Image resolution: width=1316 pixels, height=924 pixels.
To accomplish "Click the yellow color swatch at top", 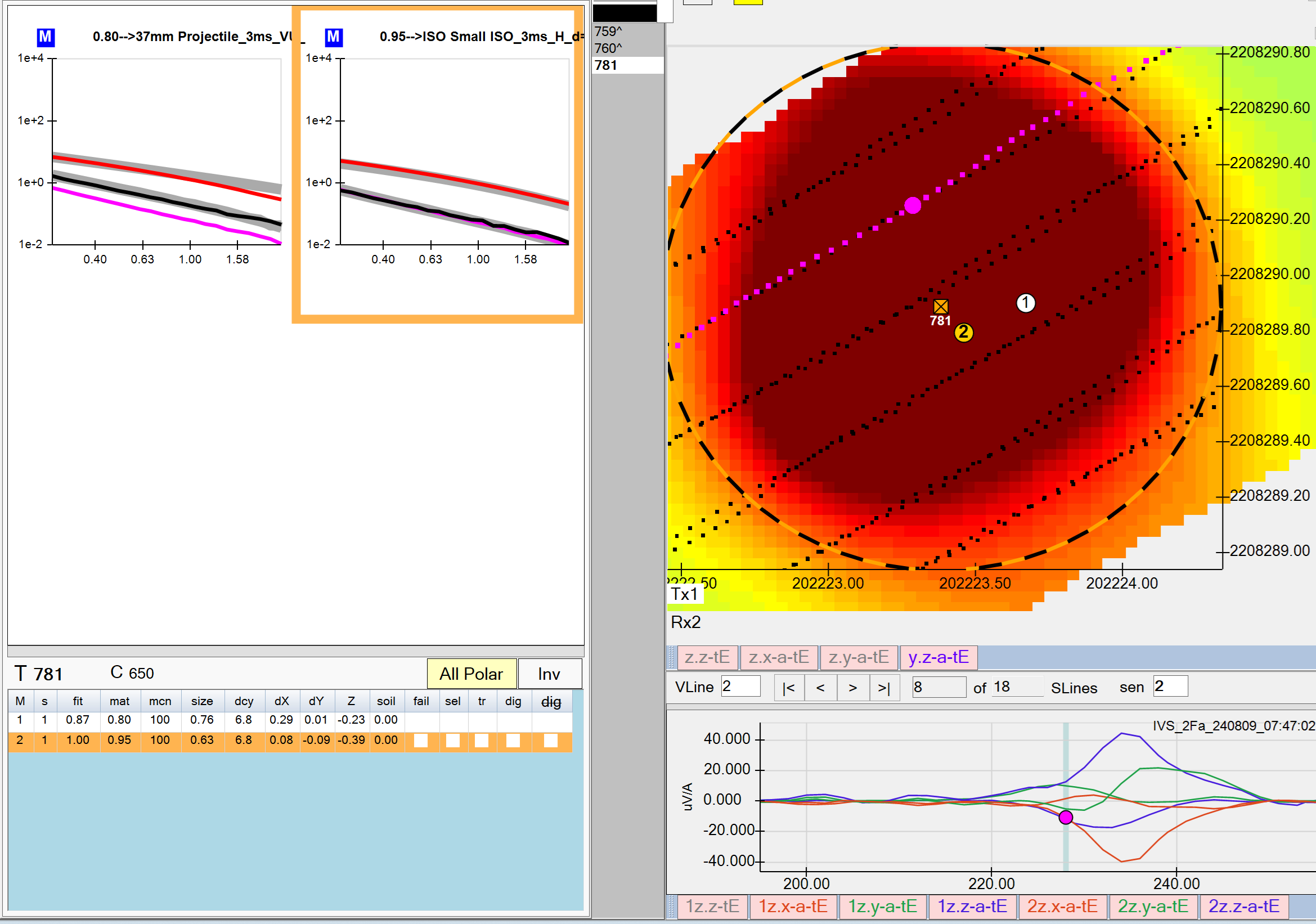I will [x=747, y=2].
